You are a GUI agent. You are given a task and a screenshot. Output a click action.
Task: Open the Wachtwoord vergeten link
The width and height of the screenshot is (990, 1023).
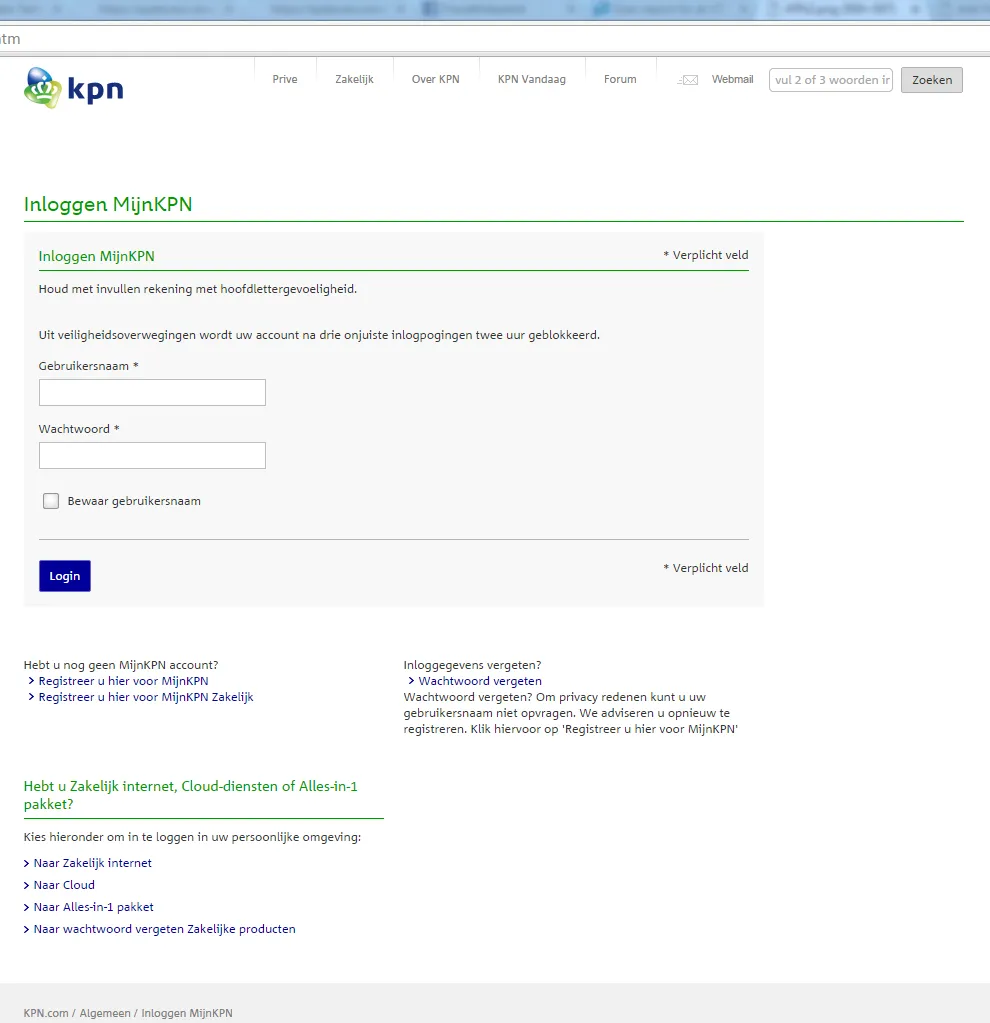480,680
